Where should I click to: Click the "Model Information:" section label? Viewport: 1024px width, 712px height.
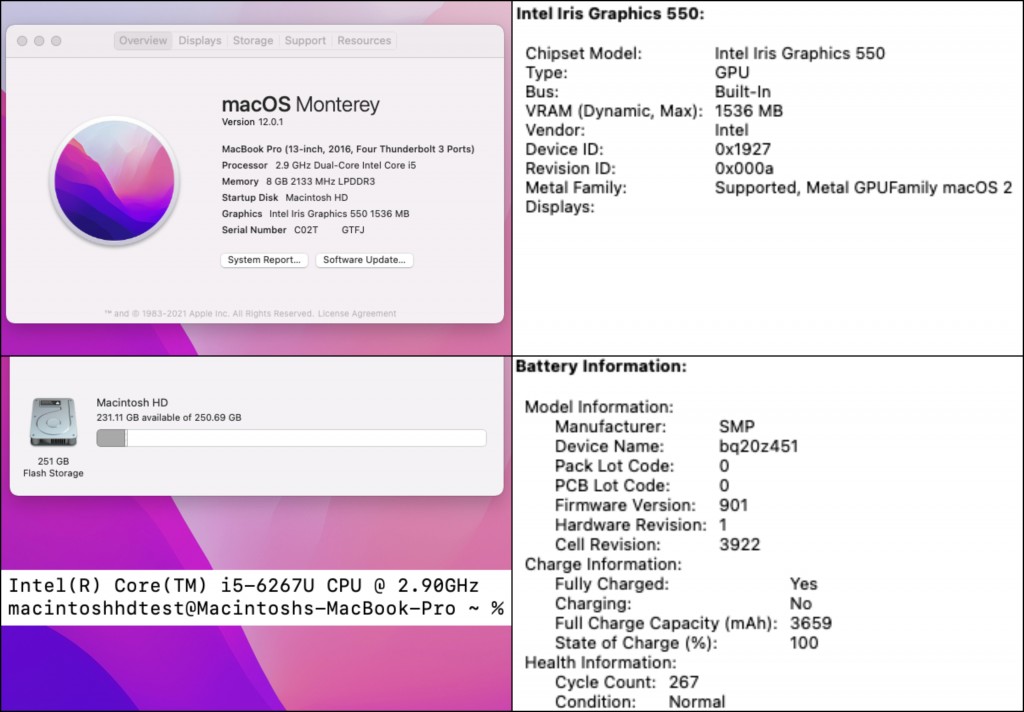pyautogui.click(x=599, y=407)
